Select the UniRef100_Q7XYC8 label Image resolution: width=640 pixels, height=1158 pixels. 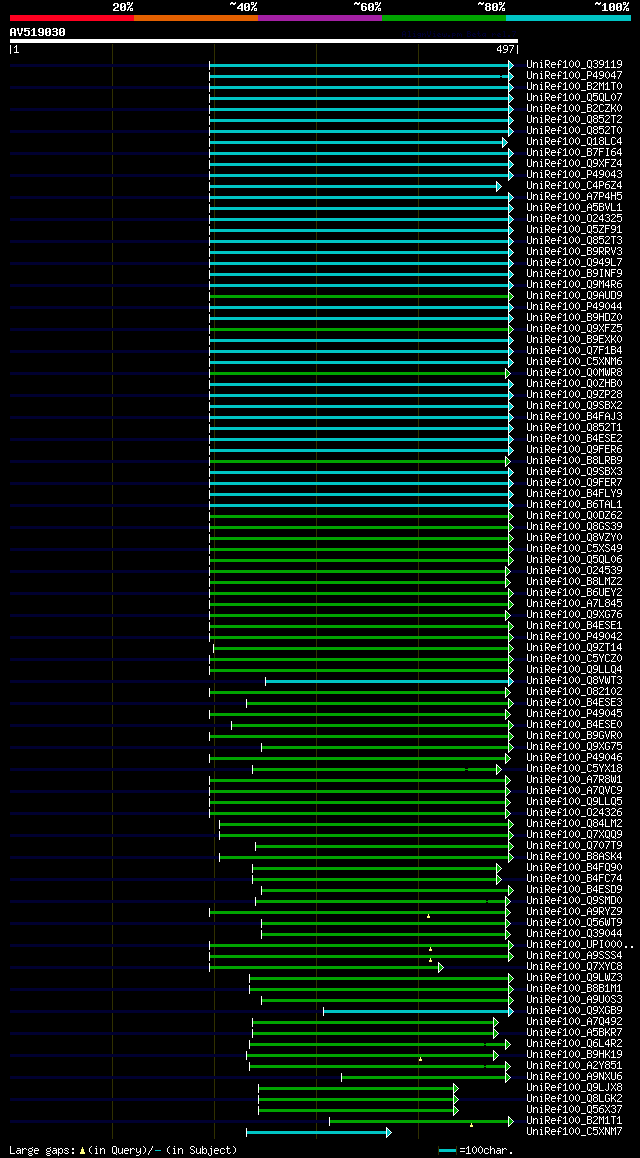[574, 967]
